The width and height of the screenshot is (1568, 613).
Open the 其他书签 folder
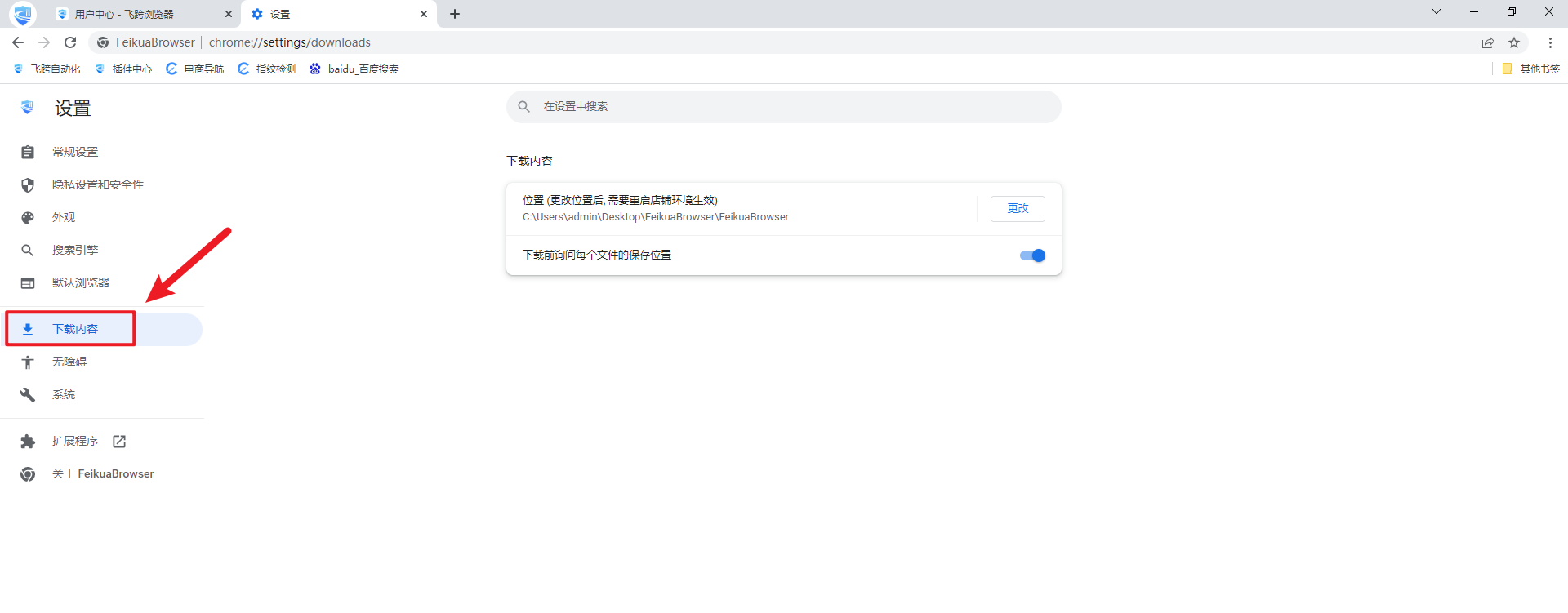[1531, 69]
